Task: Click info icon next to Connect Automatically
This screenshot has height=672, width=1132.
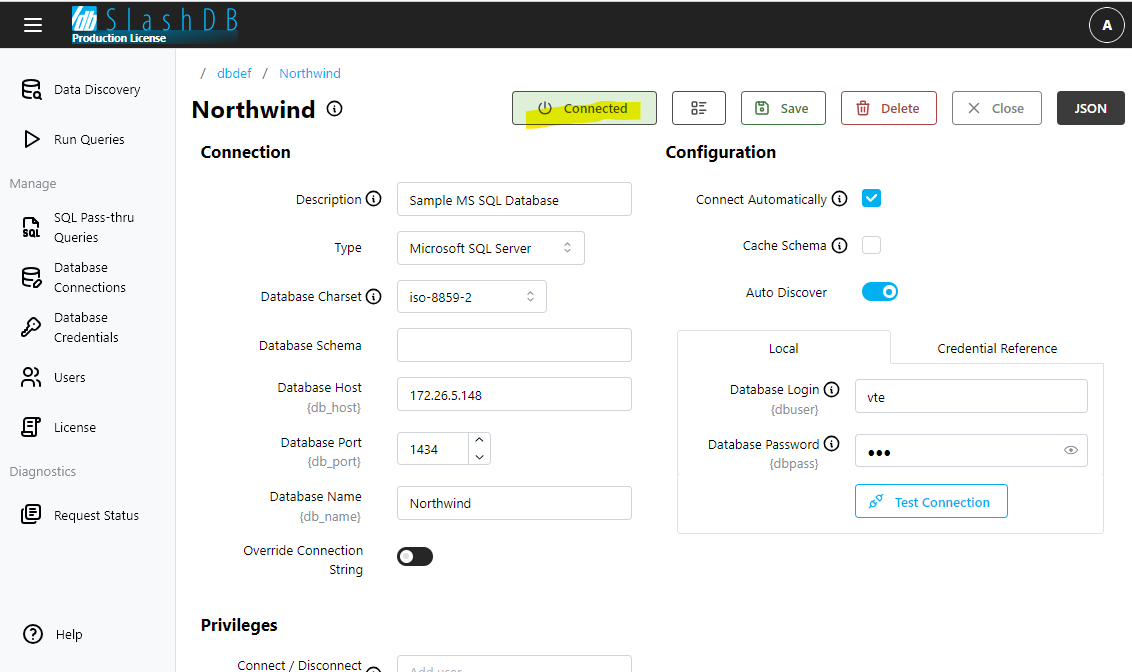Action: (839, 199)
